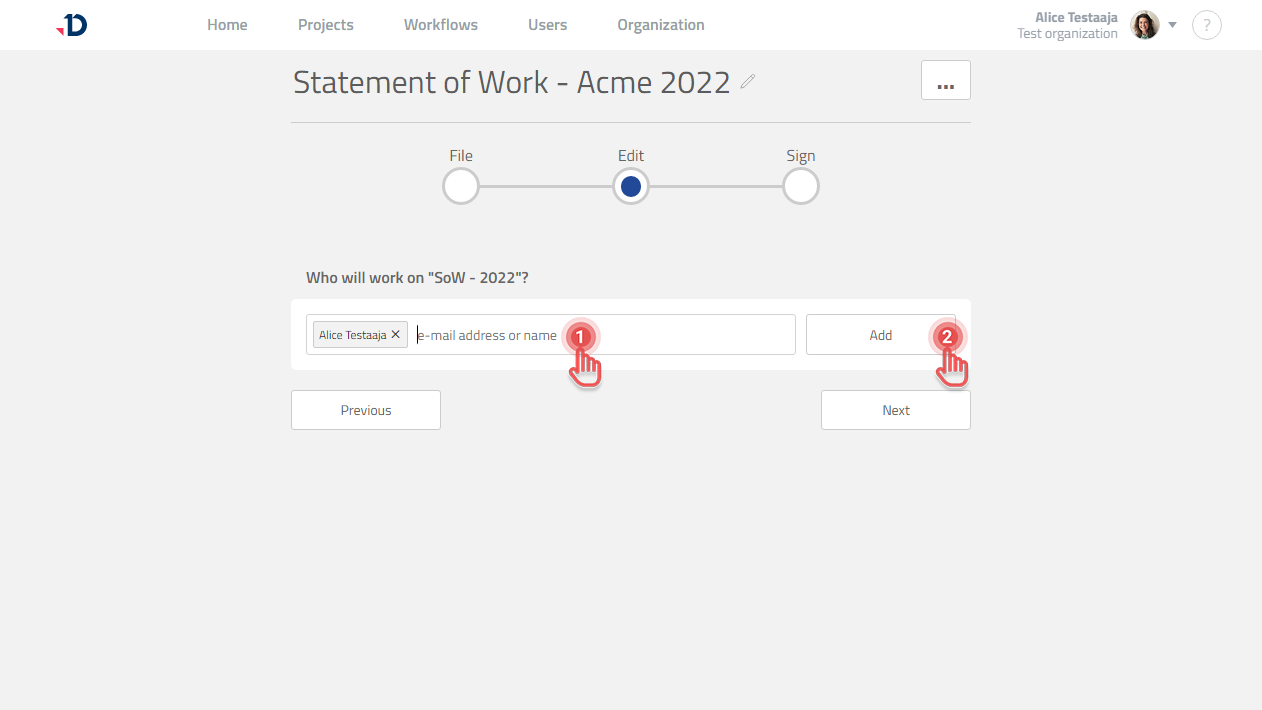Open the help question mark icon
The height and width of the screenshot is (710, 1262).
pyautogui.click(x=1206, y=25)
